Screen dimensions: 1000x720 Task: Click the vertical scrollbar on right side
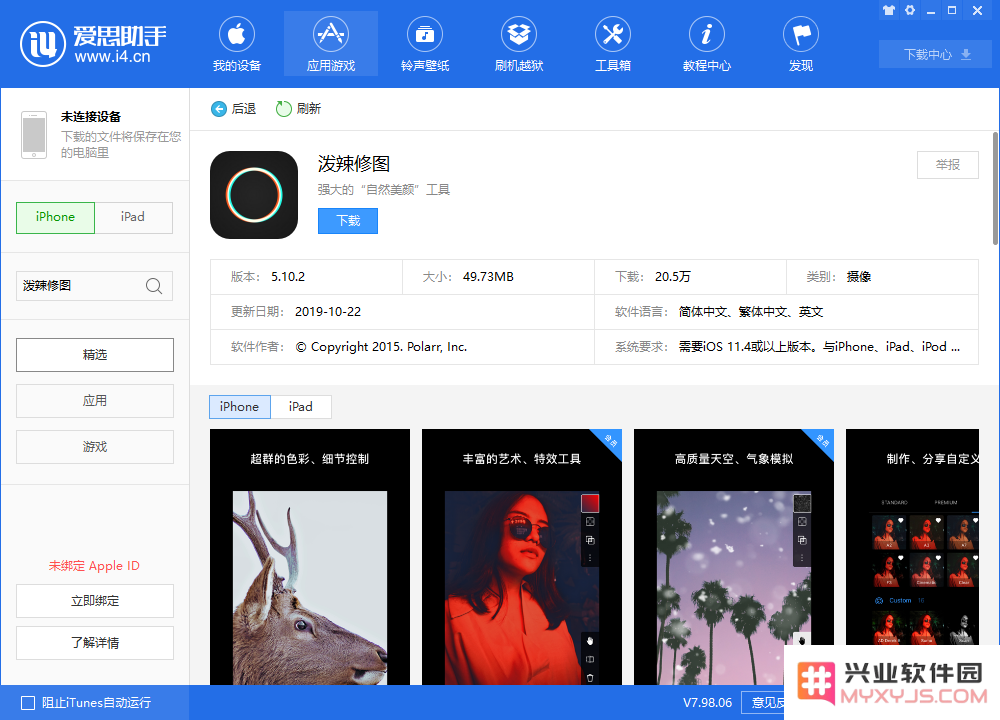tap(996, 188)
